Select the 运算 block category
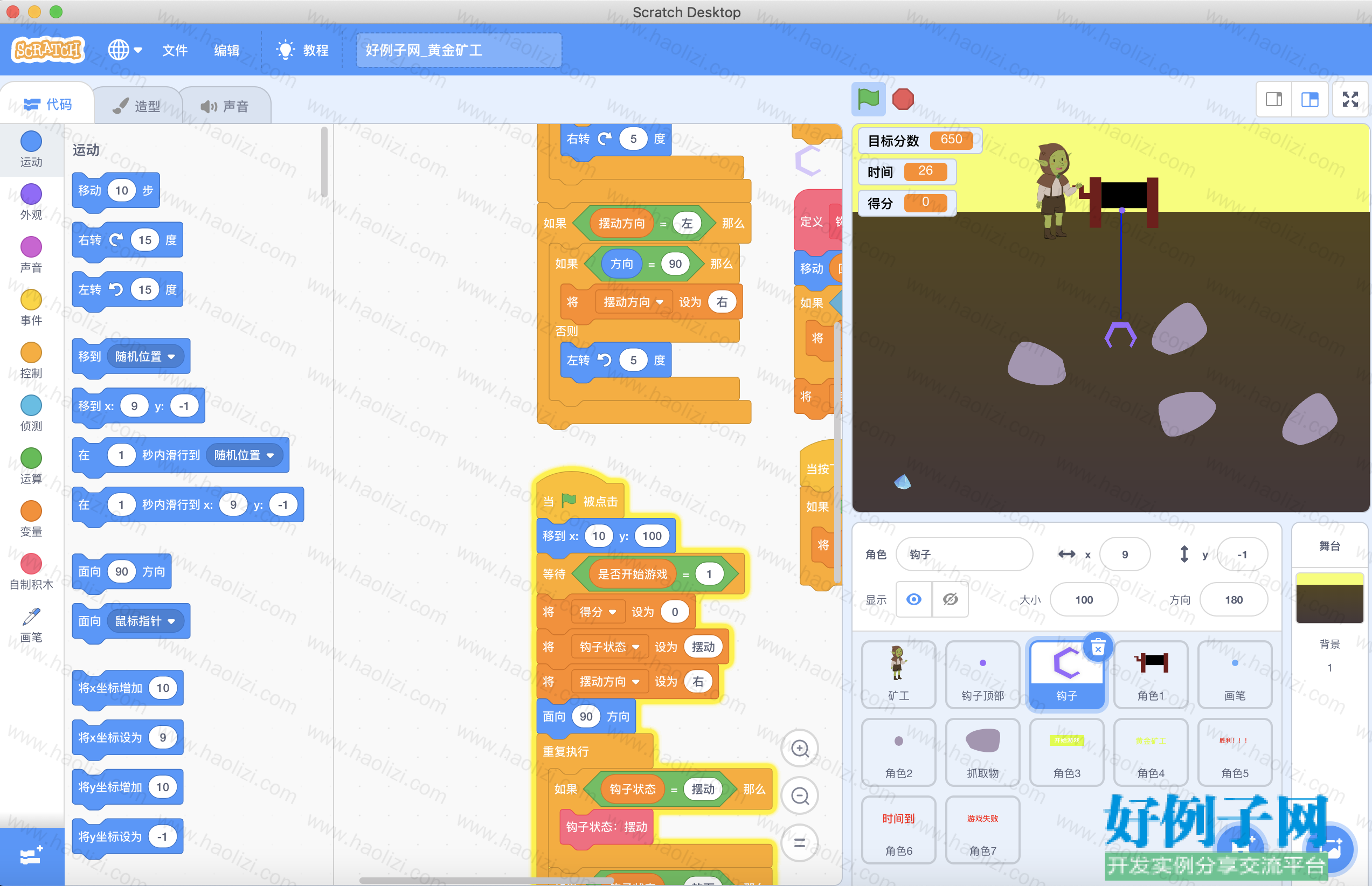Viewport: 1372px width, 886px height. point(31,467)
